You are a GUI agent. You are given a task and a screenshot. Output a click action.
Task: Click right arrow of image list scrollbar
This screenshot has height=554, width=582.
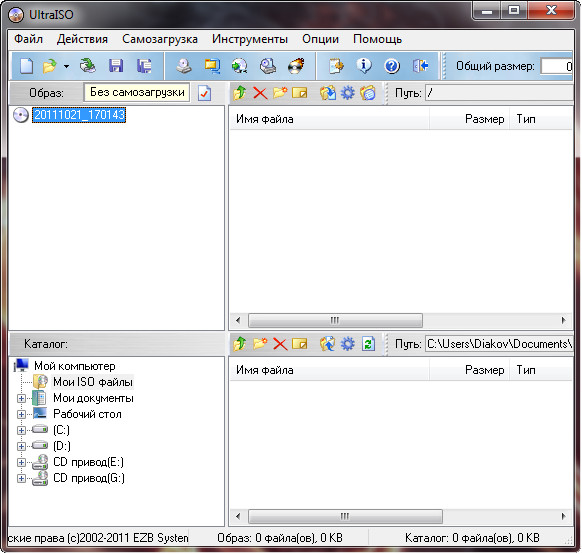tap(563, 320)
